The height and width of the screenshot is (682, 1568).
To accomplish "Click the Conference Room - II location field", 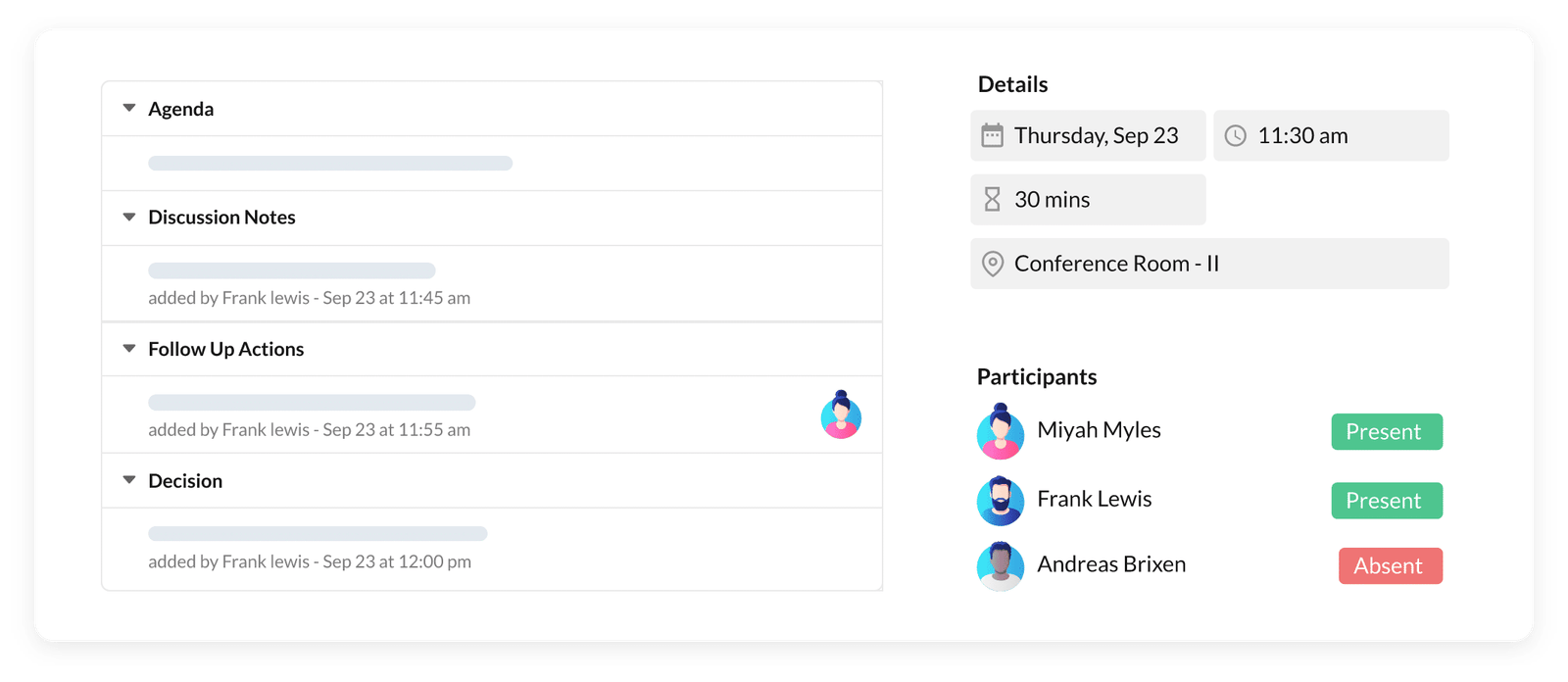I will click(1209, 264).
